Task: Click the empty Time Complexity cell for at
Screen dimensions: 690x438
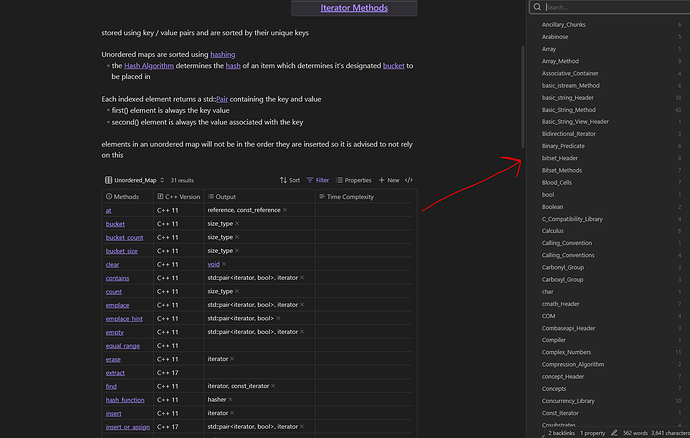Action: pyautogui.click(x=363, y=210)
